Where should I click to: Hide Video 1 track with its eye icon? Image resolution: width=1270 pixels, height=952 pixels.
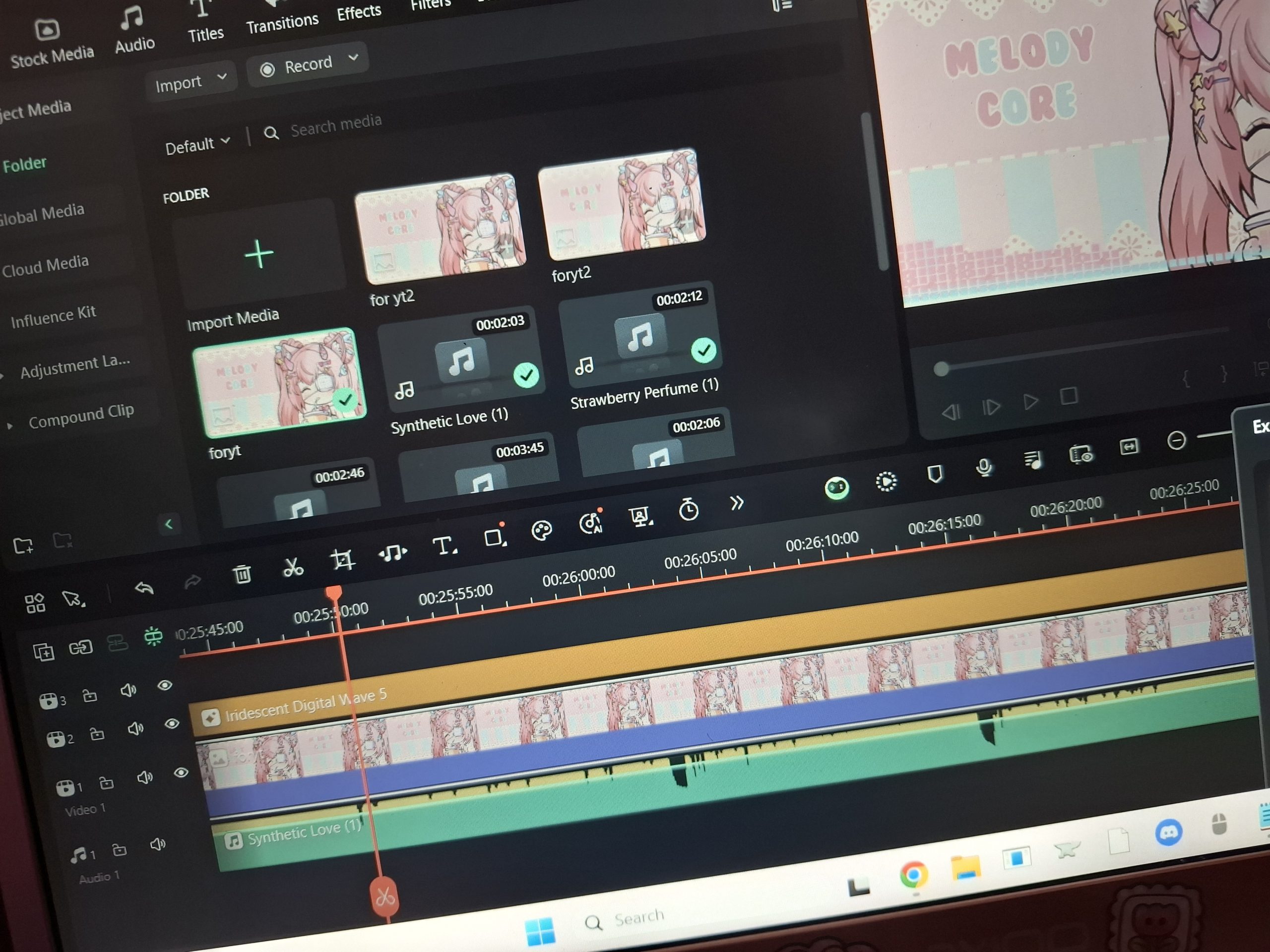181,773
